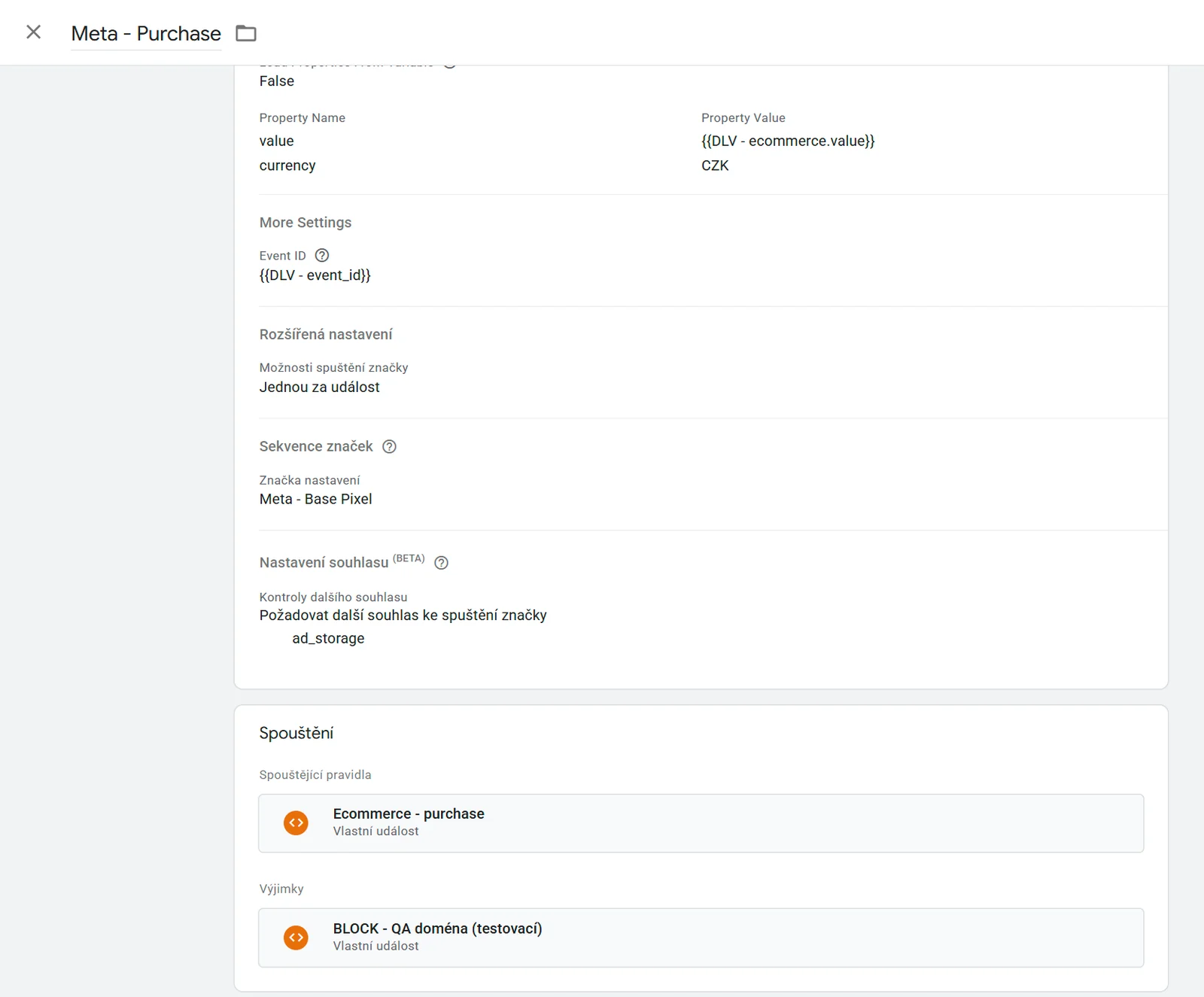Edit the Meta - Purchase tag name
1204x997 pixels.
coord(146,34)
